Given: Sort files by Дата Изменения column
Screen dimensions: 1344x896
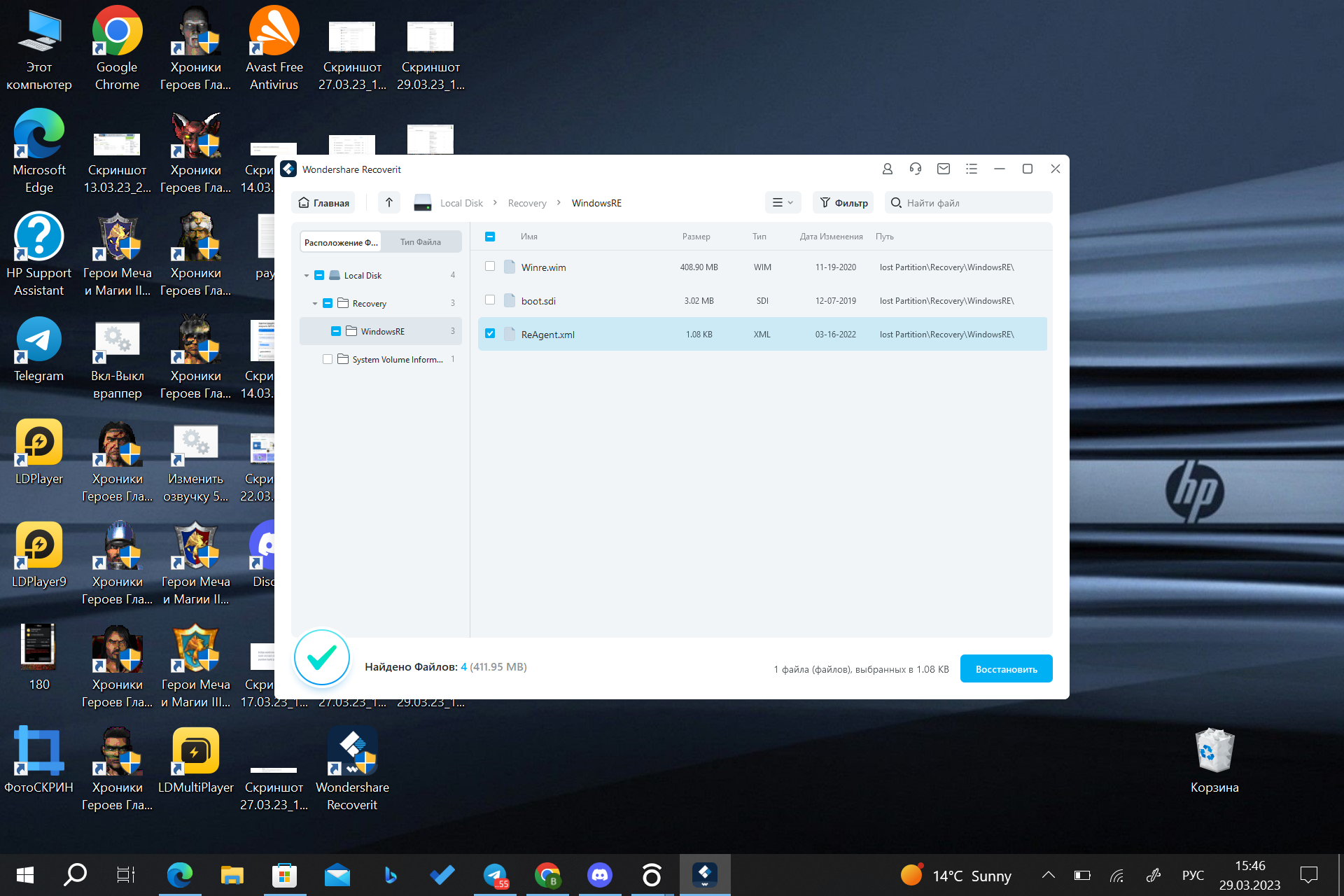Looking at the screenshot, I should (832, 237).
